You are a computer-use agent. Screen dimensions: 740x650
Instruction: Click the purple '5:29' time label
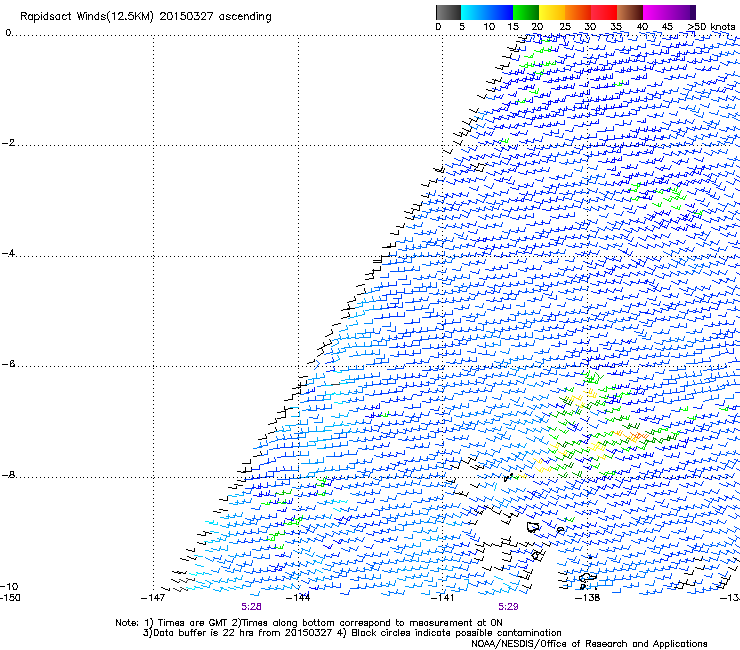coord(508,607)
